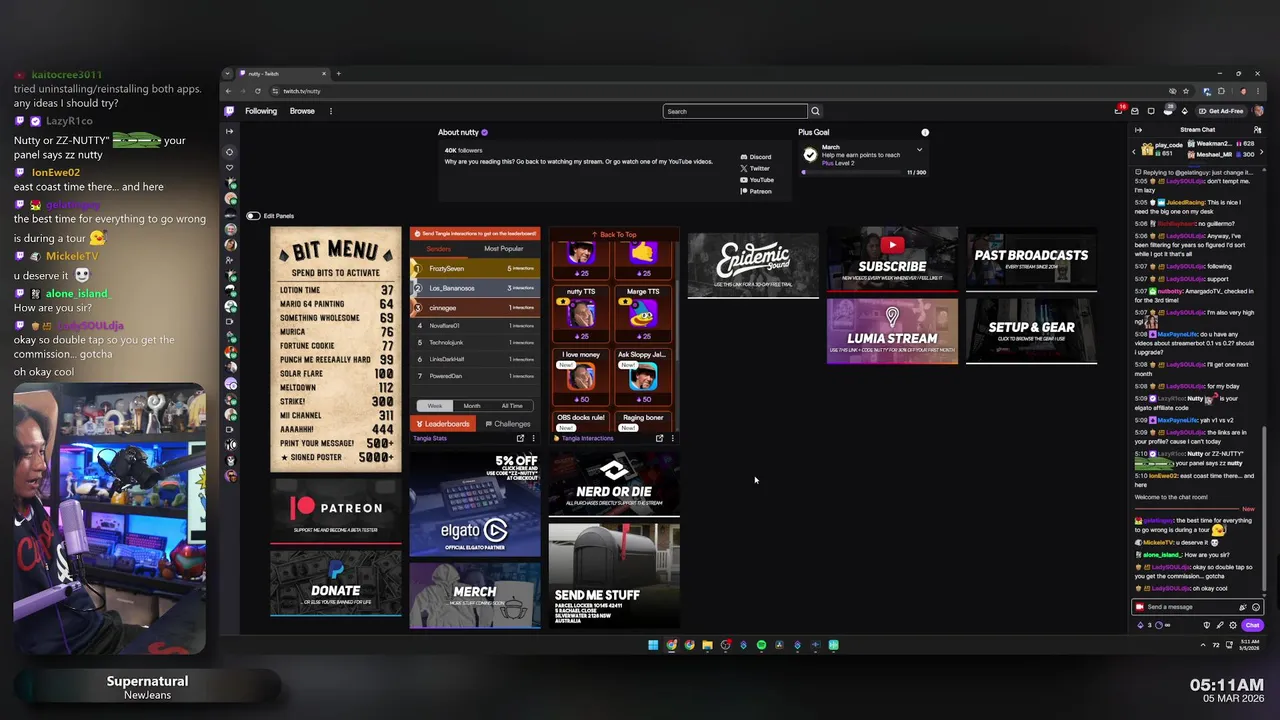
Task: Bookmark page with Chrome star icon
Action: [x=1186, y=91]
